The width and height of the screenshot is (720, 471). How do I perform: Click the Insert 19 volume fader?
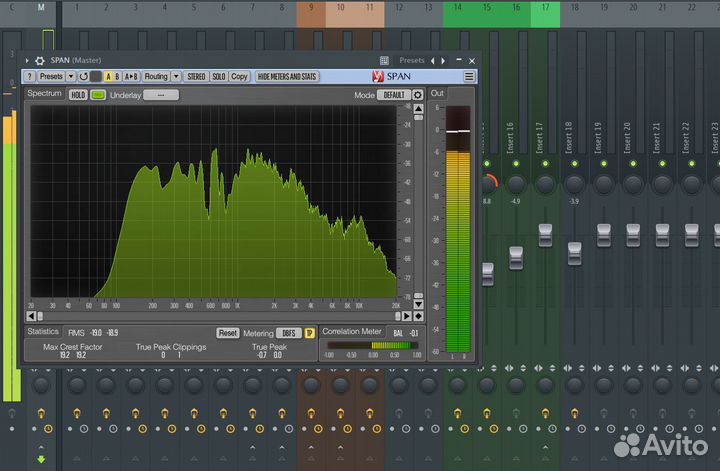(x=604, y=235)
